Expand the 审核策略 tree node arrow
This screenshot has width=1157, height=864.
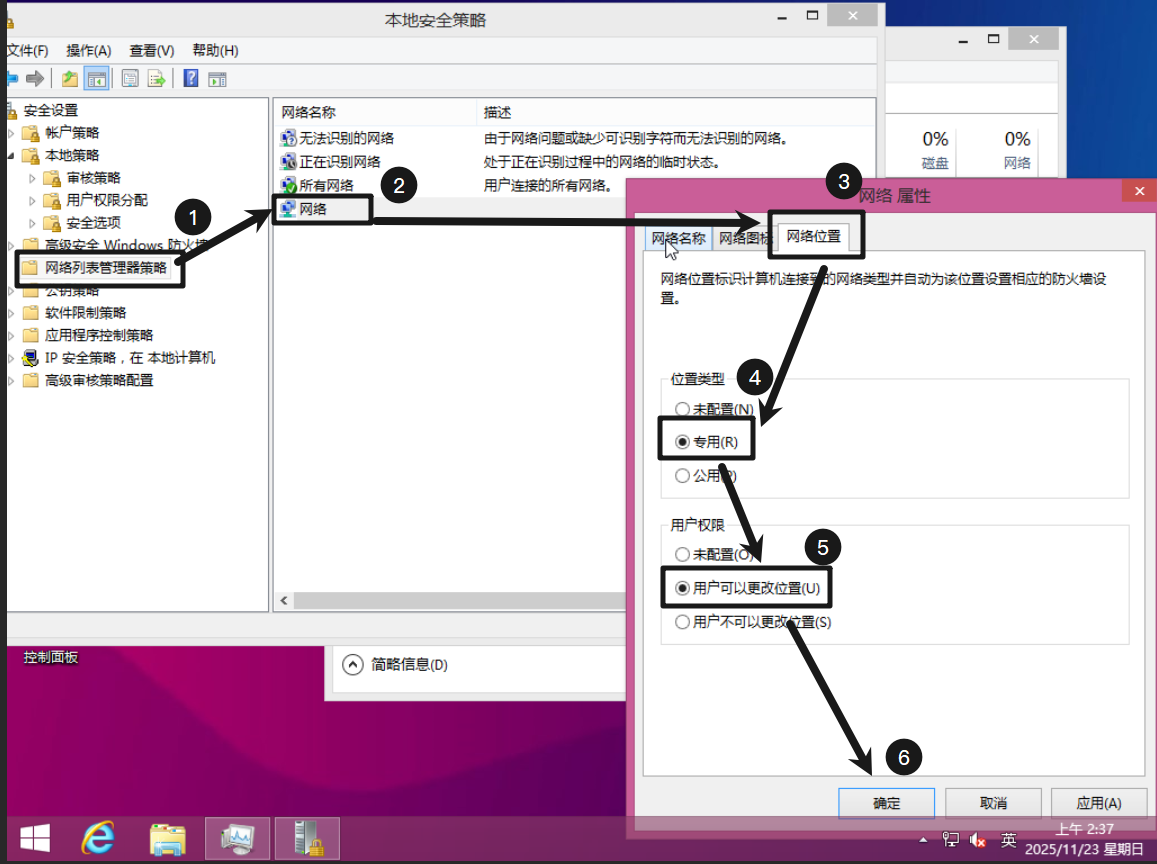click(x=31, y=178)
